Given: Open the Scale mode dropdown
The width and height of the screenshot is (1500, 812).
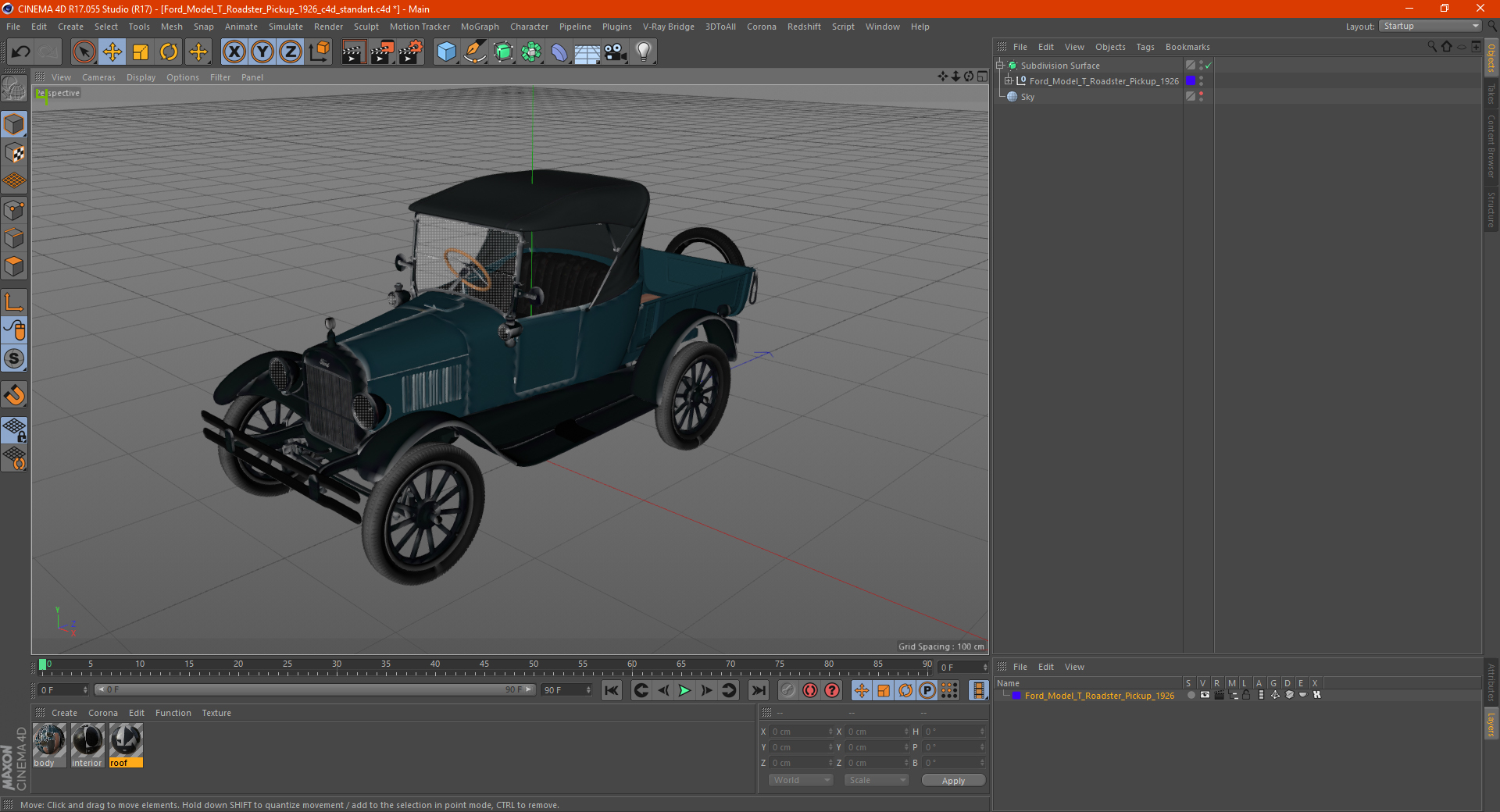Looking at the screenshot, I should [x=877, y=780].
